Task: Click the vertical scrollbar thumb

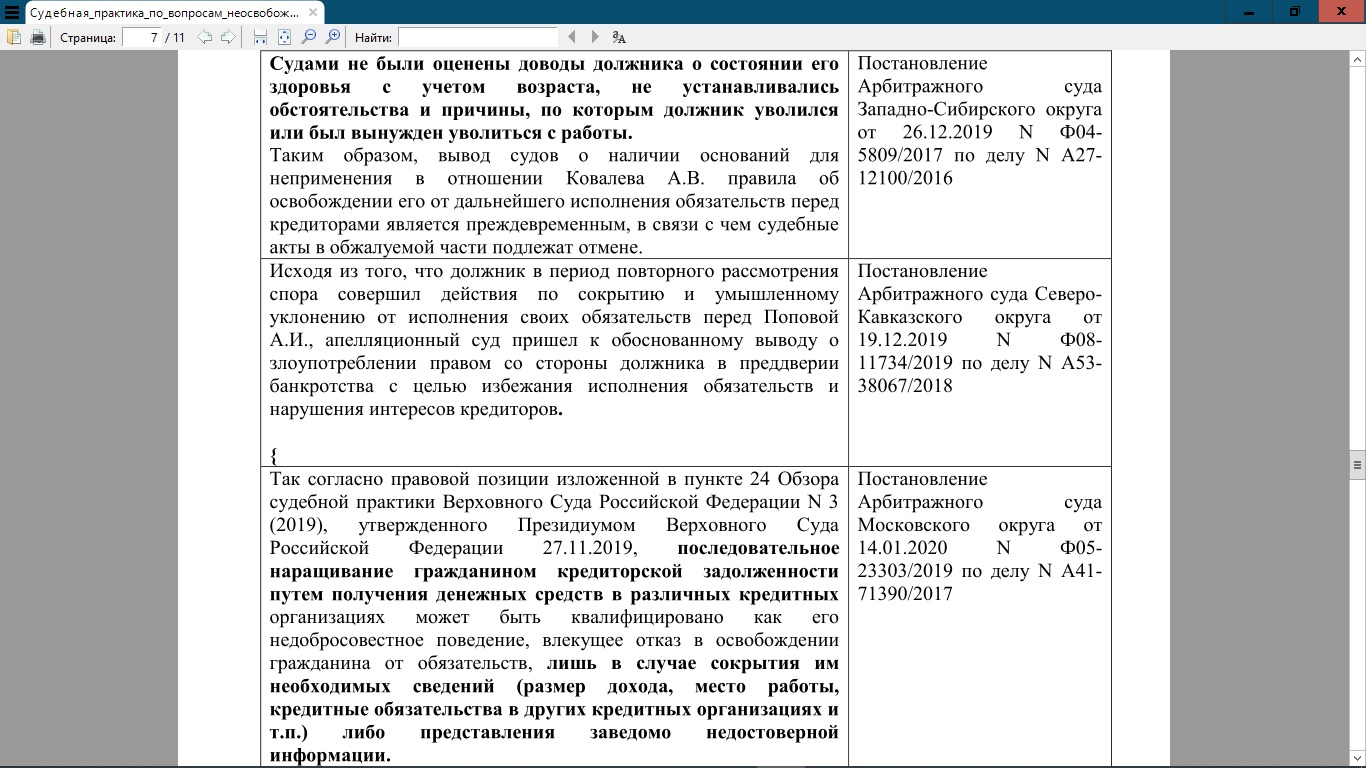Action: pyautogui.click(x=1357, y=464)
